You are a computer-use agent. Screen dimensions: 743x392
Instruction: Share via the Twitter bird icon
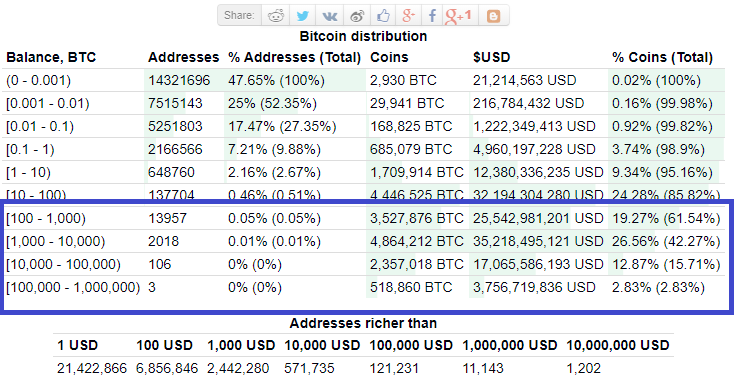click(302, 16)
